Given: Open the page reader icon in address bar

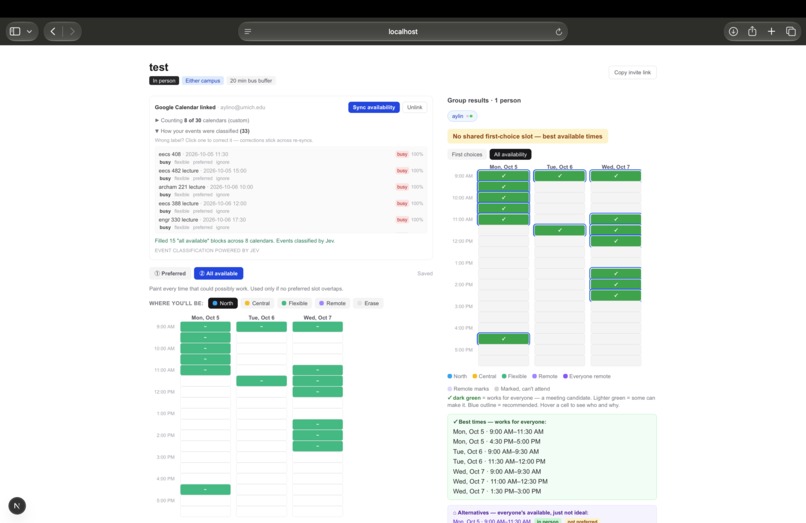Looking at the screenshot, I should click(x=248, y=31).
